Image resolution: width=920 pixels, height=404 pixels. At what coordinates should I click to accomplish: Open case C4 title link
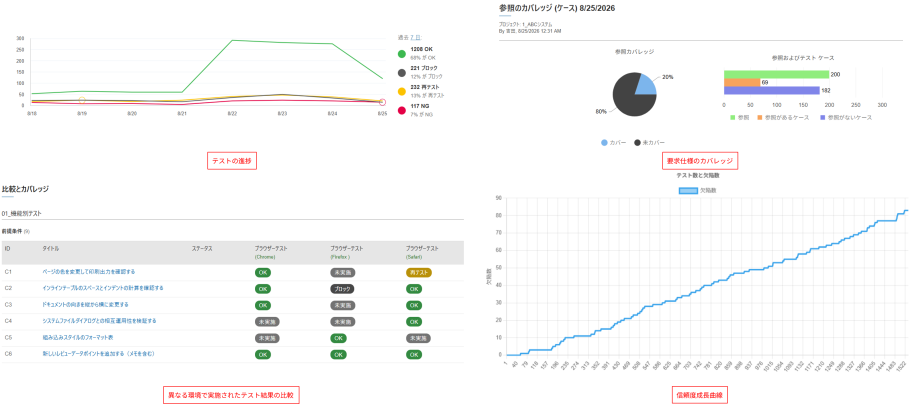tap(99, 321)
